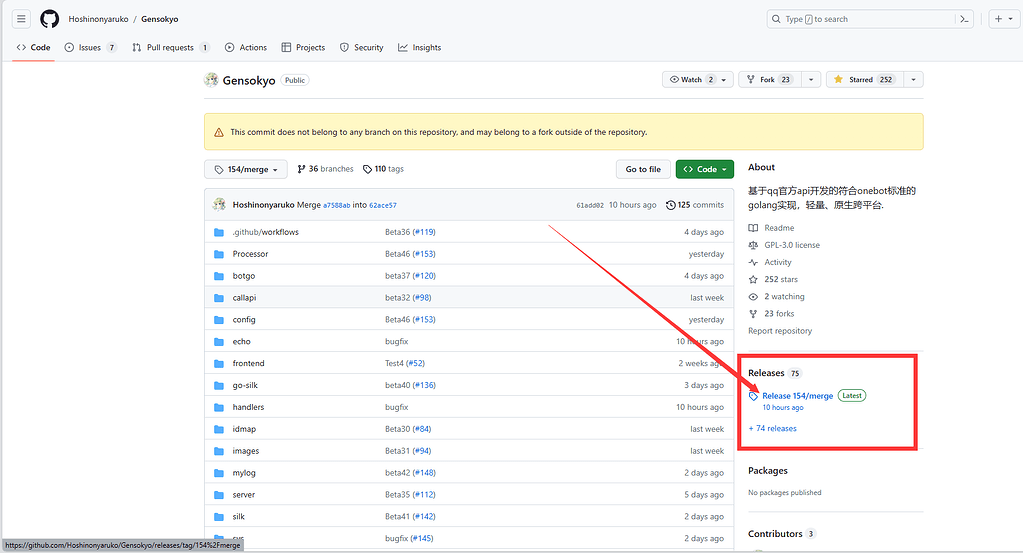Click the Release 154/merge tag link
Image resolution: width=1023 pixels, height=553 pixels.
797,396
